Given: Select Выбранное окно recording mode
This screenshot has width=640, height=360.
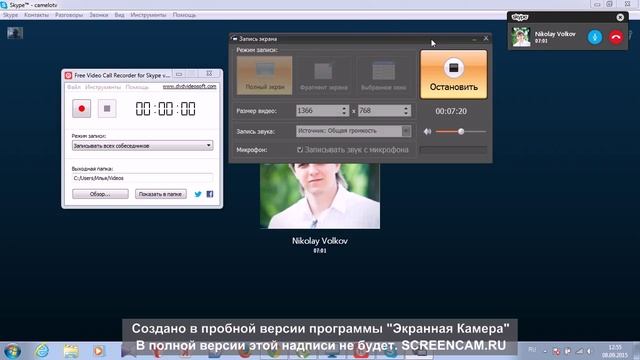Looking at the screenshot, I should 383,76.
